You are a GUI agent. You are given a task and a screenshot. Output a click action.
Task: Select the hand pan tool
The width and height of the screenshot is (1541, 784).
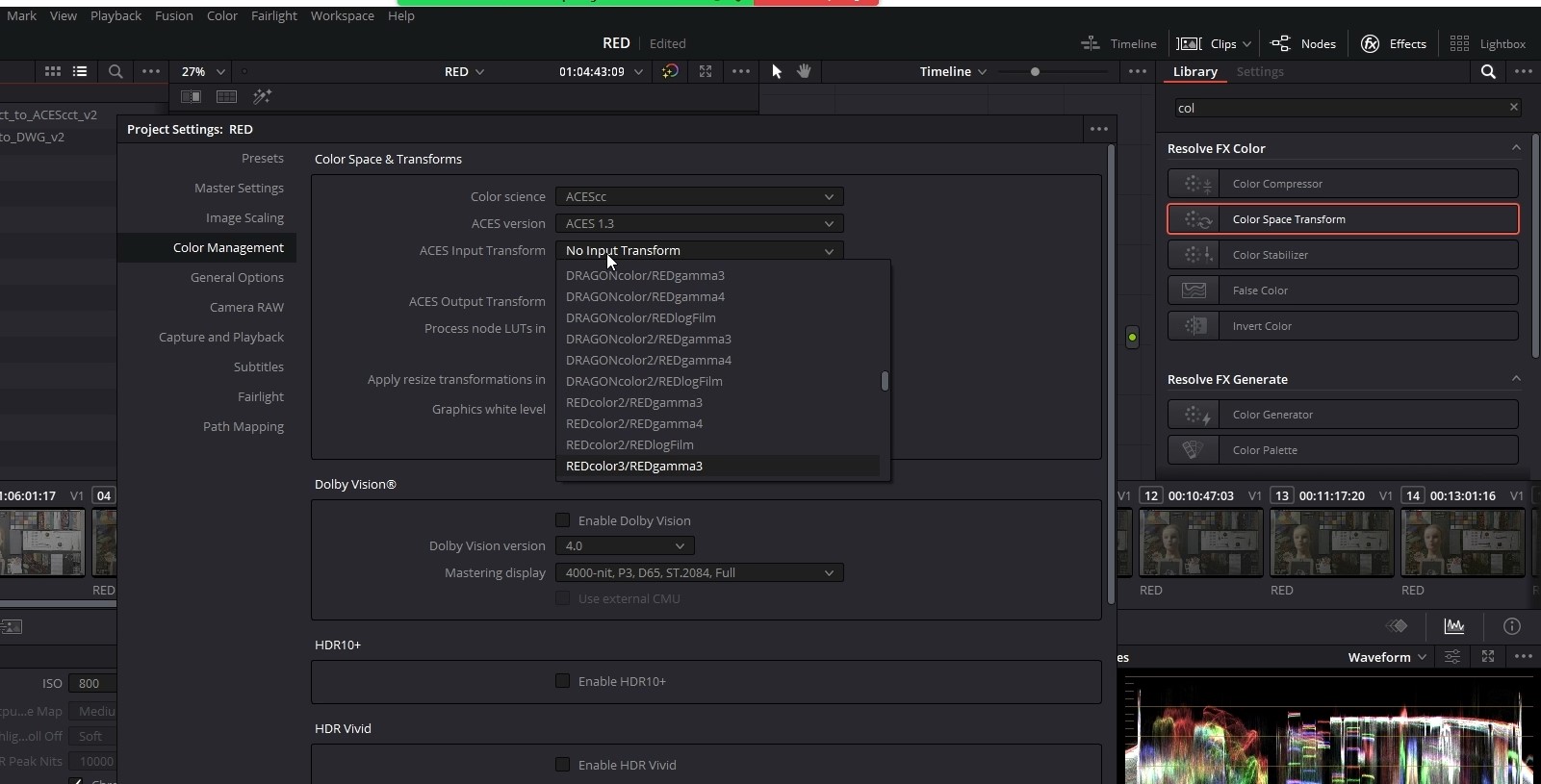pos(804,71)
